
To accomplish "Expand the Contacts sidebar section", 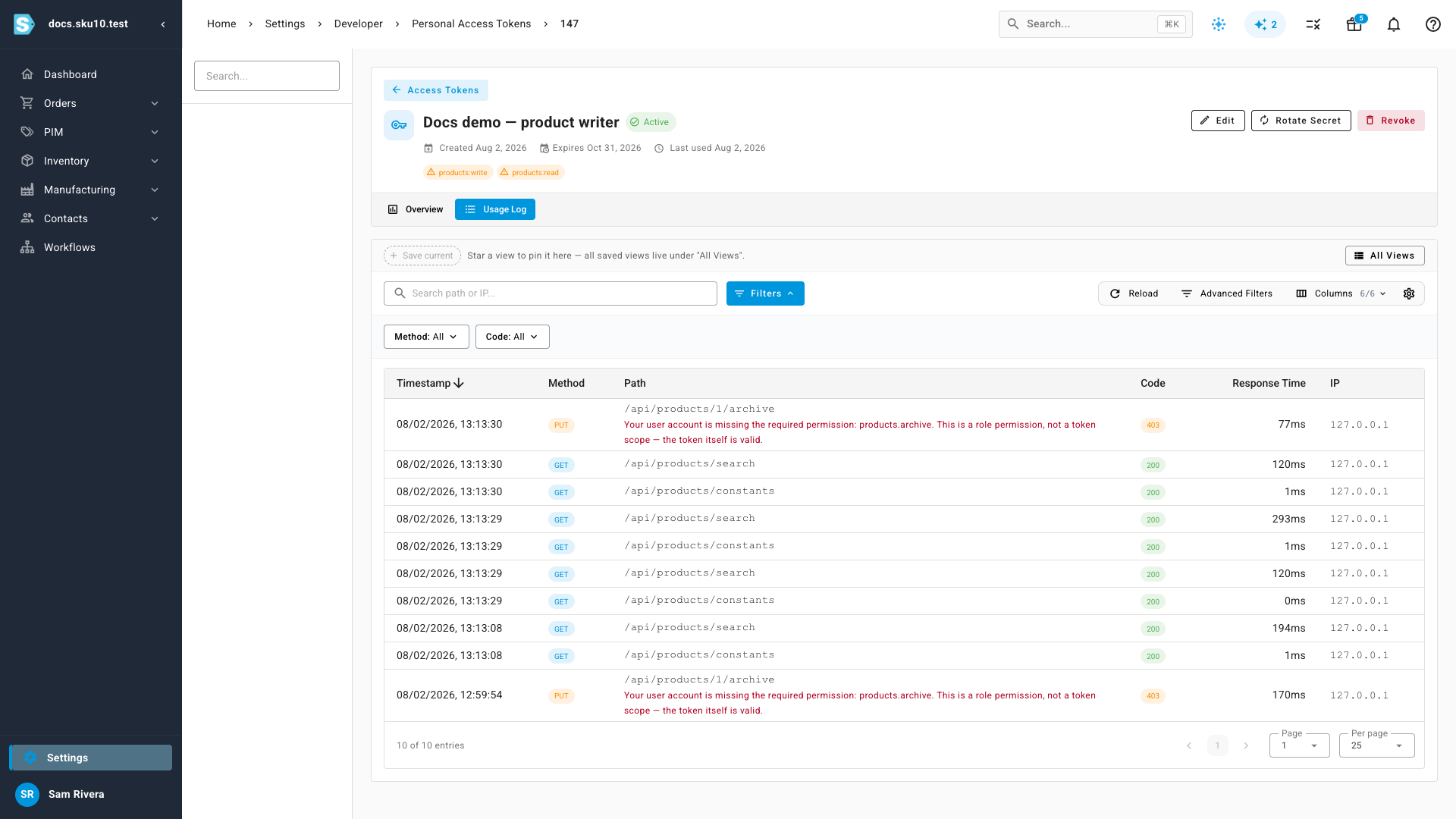I will pos(91,218).
